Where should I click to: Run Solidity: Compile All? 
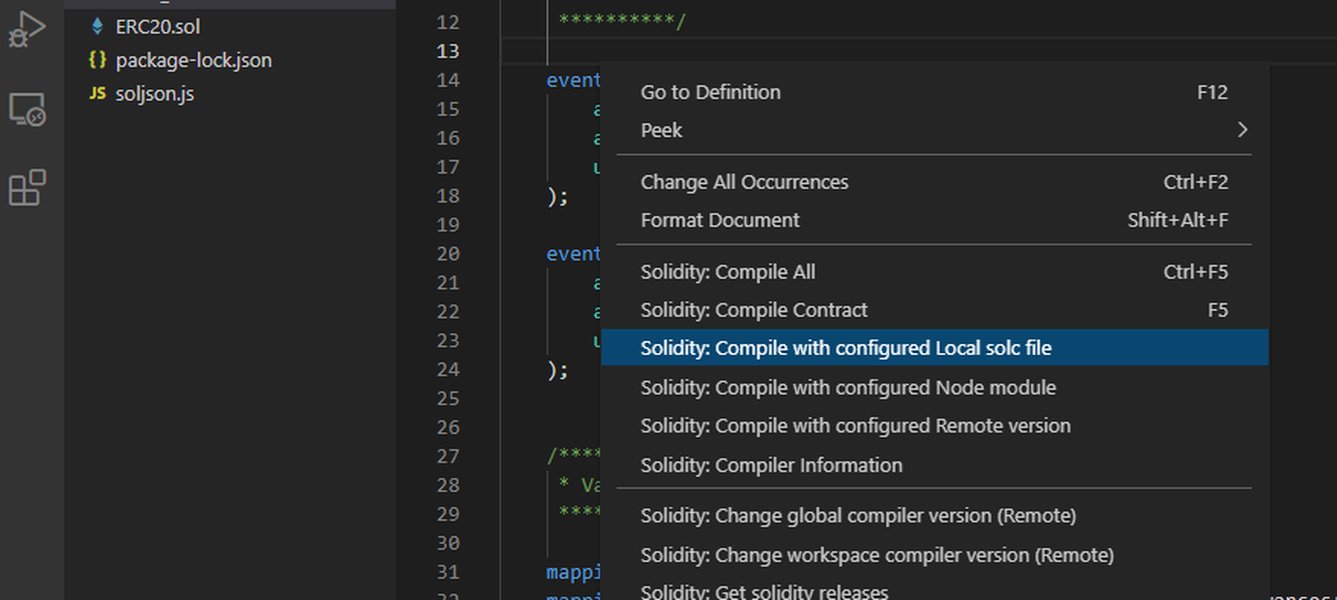[934, 272]
